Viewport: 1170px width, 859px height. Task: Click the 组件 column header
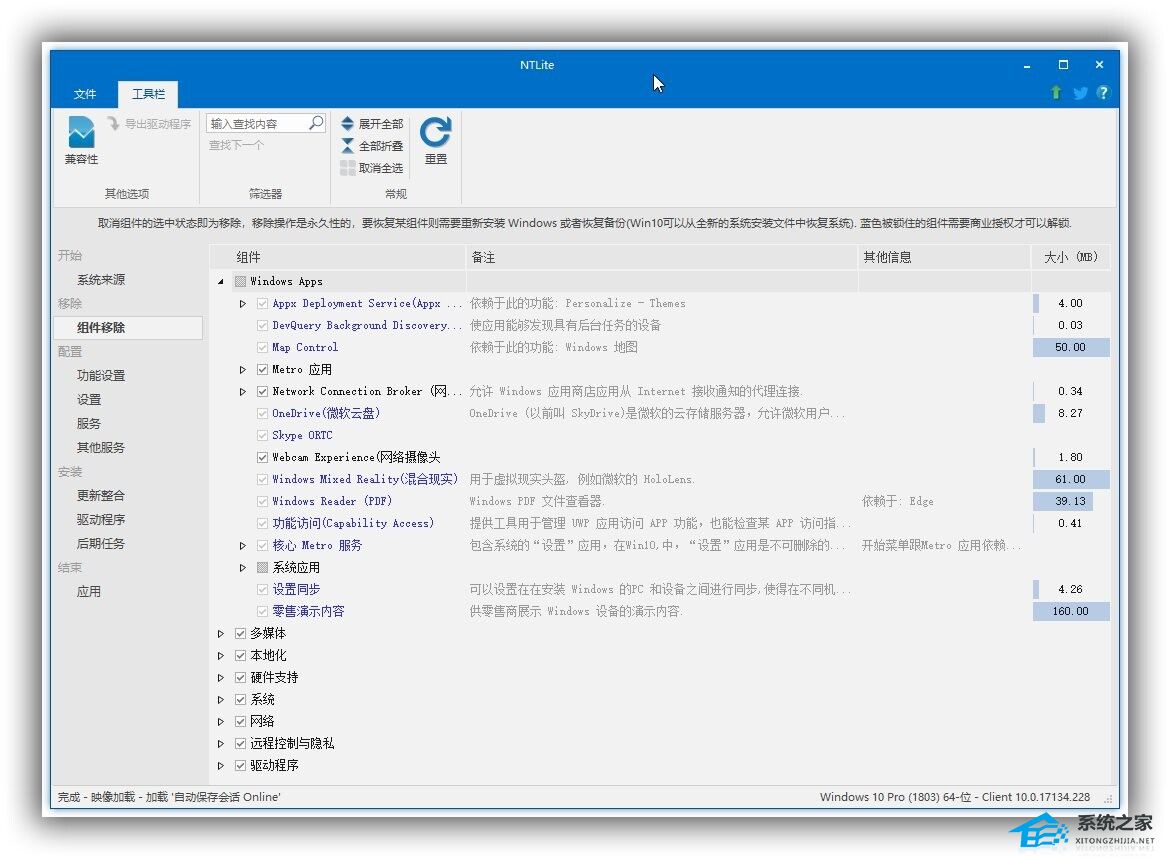click(x=338, y=257)
